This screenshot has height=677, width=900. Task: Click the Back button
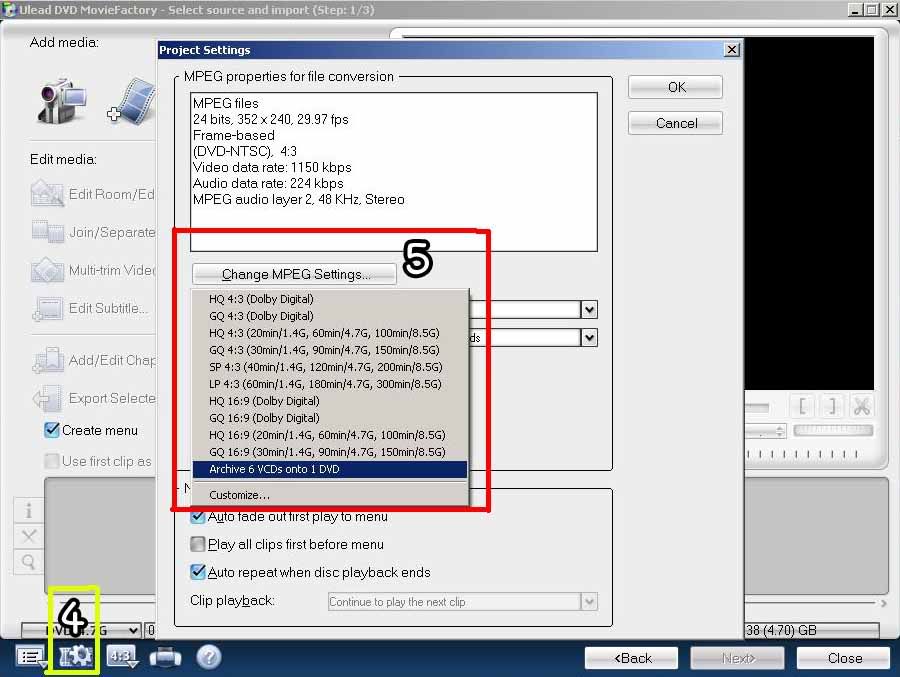[631, 658]
